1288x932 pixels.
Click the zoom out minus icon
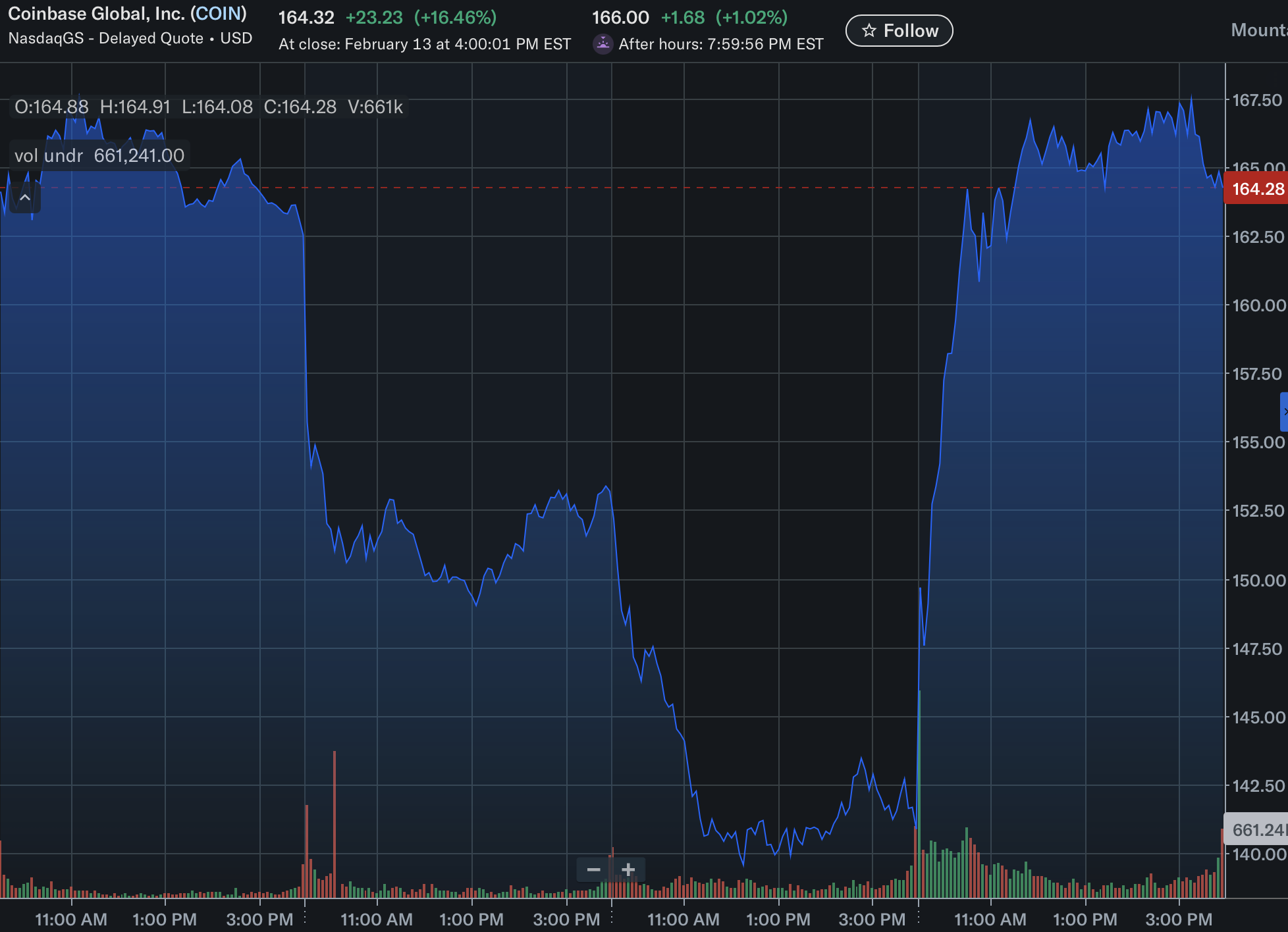[593, 869]
